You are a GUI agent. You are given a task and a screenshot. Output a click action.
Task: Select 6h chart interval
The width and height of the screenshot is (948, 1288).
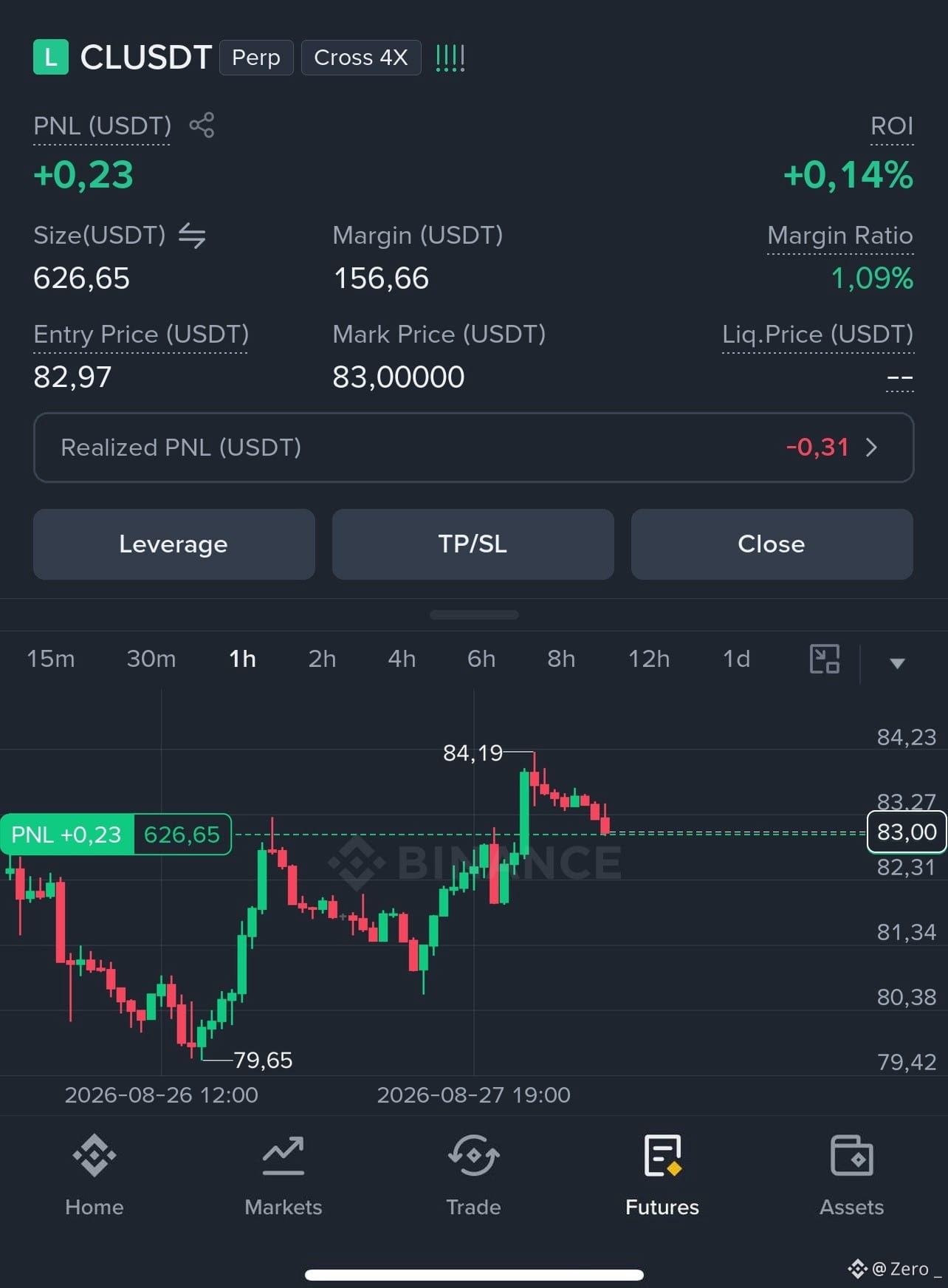point(481,659)
